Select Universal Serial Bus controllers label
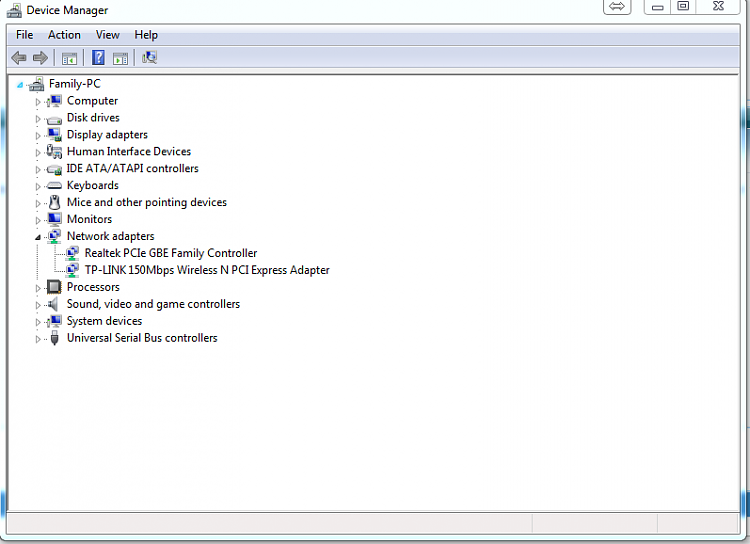Screen dimensions: 750x544 click(142, 338)
